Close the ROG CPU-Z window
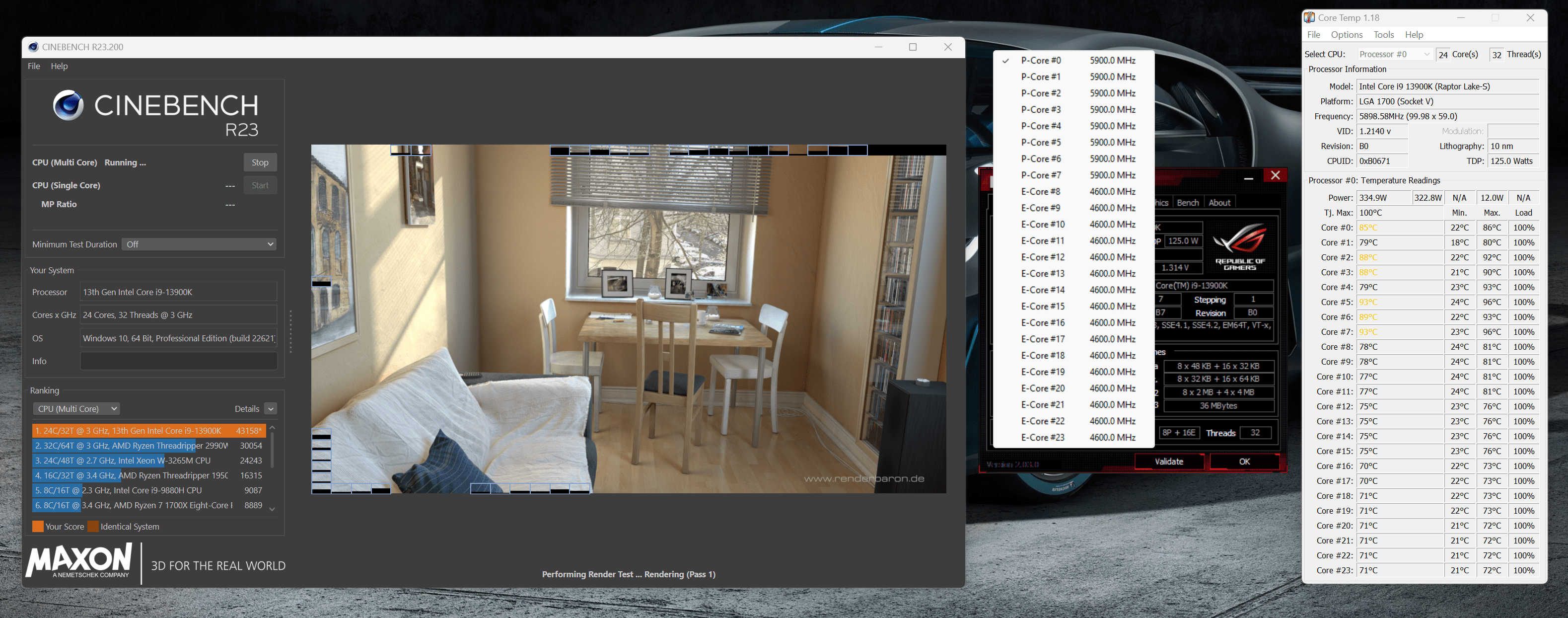The image size is (1568, 618). [x=1275, y=175]
